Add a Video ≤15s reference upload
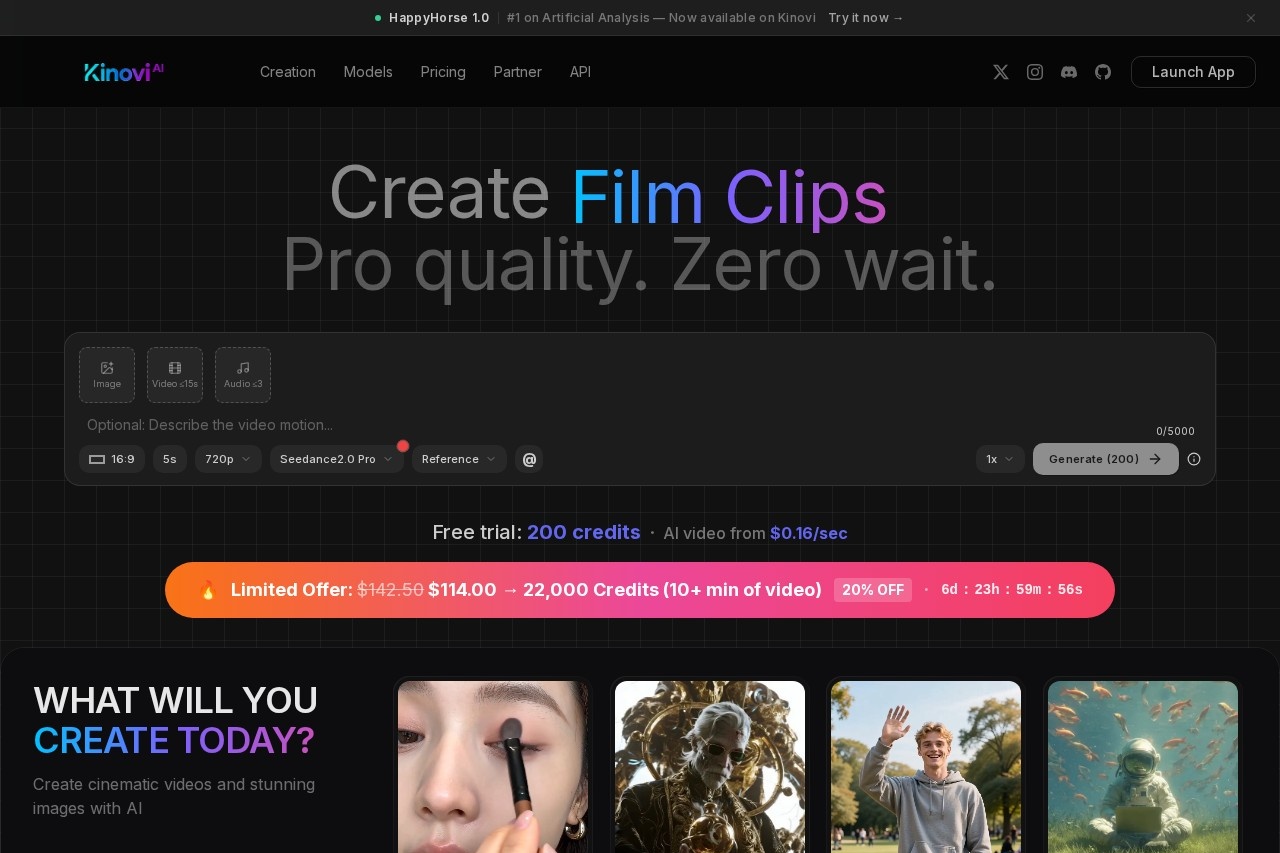This screenshot has width=1280, height=853. pyautogui.click(x=175, y=375)
